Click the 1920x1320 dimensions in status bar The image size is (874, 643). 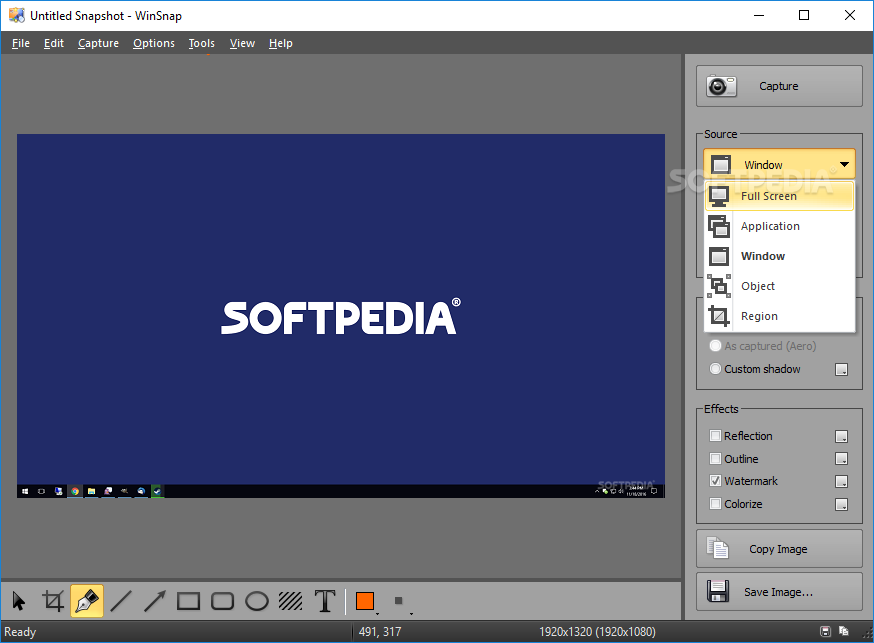point(597,632)
